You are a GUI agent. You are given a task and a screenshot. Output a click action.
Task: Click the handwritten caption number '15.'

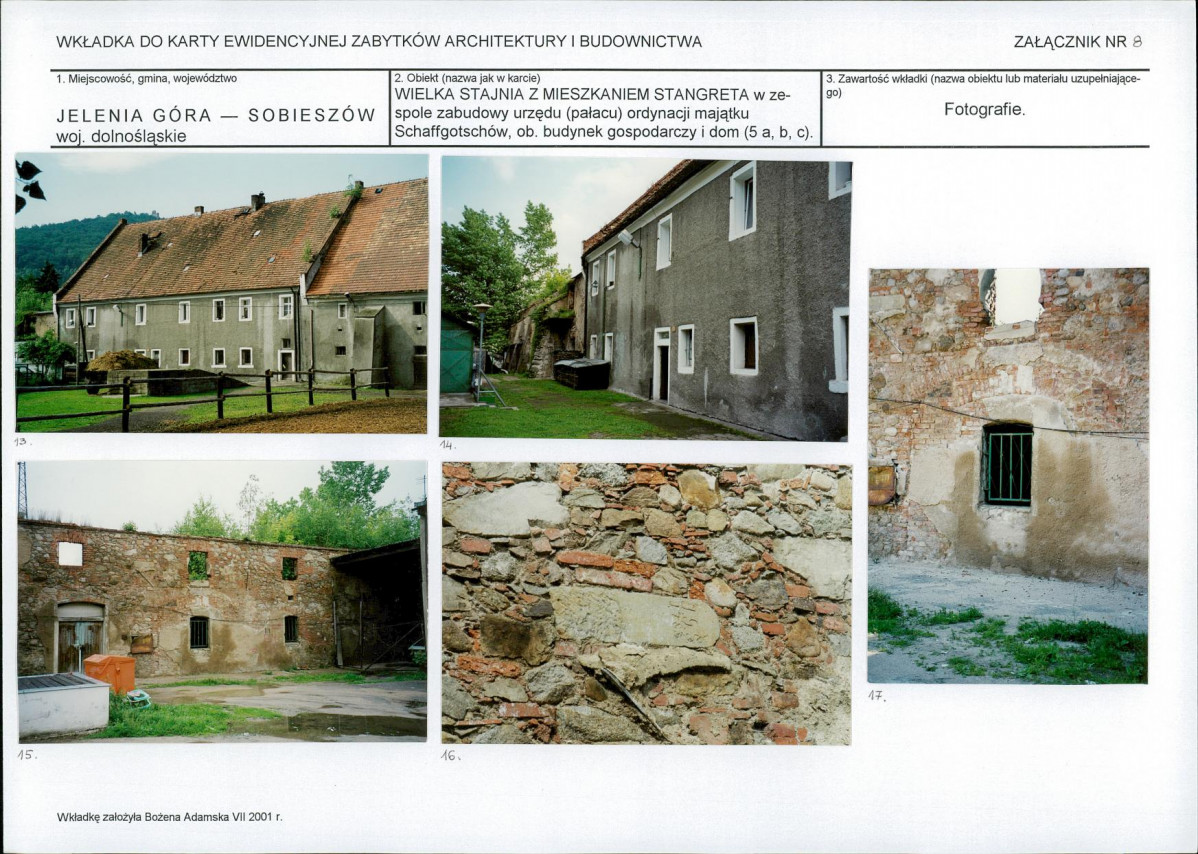tap(28, 754)
